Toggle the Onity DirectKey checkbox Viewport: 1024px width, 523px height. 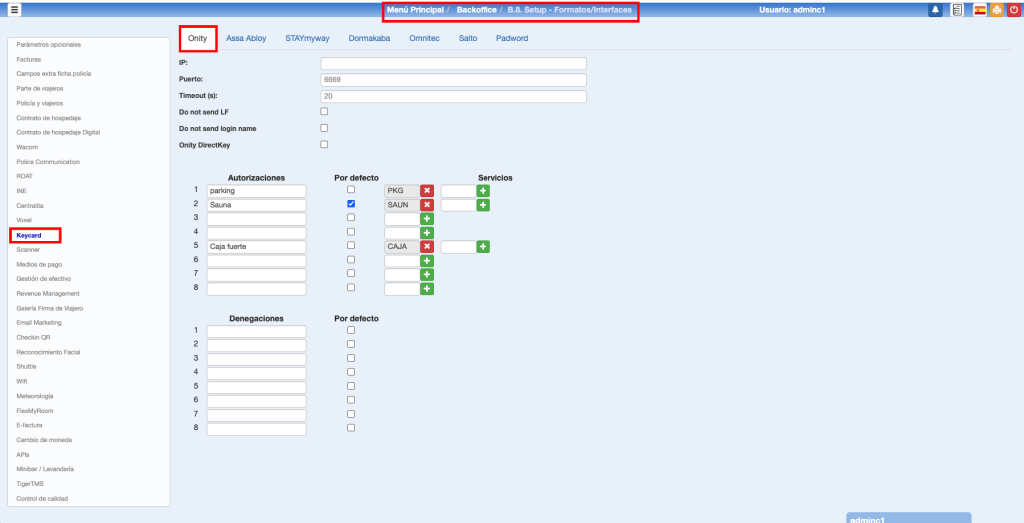324,144
